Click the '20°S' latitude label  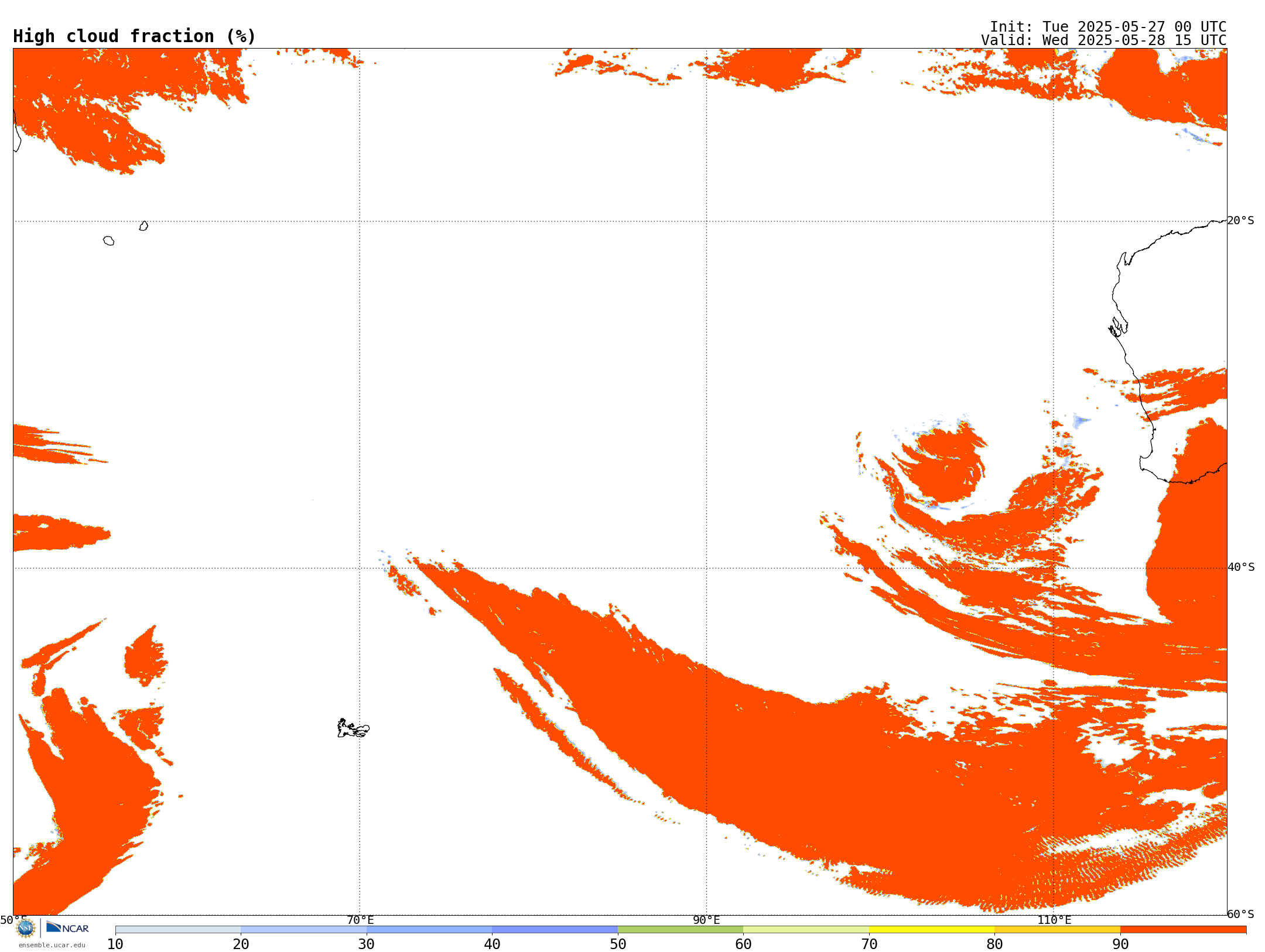tap(1241, 220)
